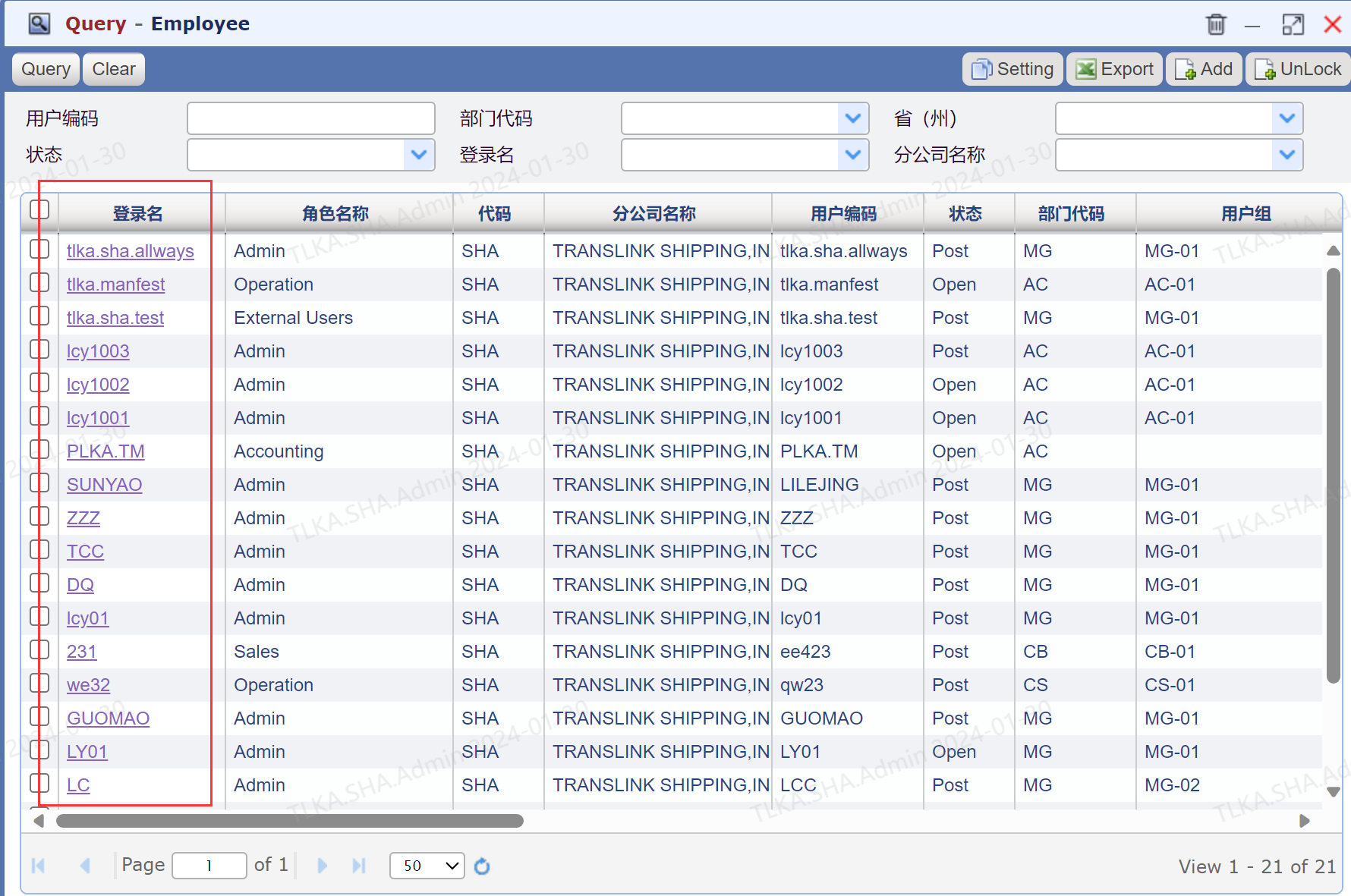Image resolution: width=1351 pixels, height=896 pixels.
Task: Clear the search filters
Action: [114, 69]
